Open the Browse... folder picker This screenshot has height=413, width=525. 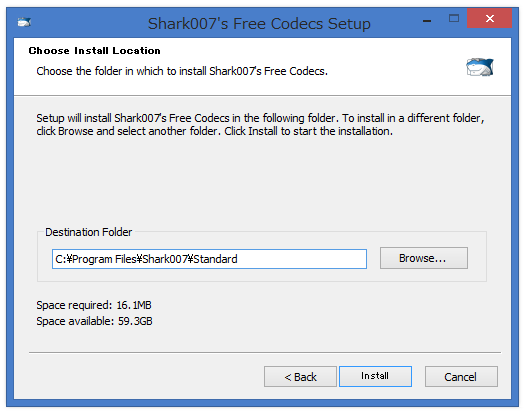(x=424, y=258)
